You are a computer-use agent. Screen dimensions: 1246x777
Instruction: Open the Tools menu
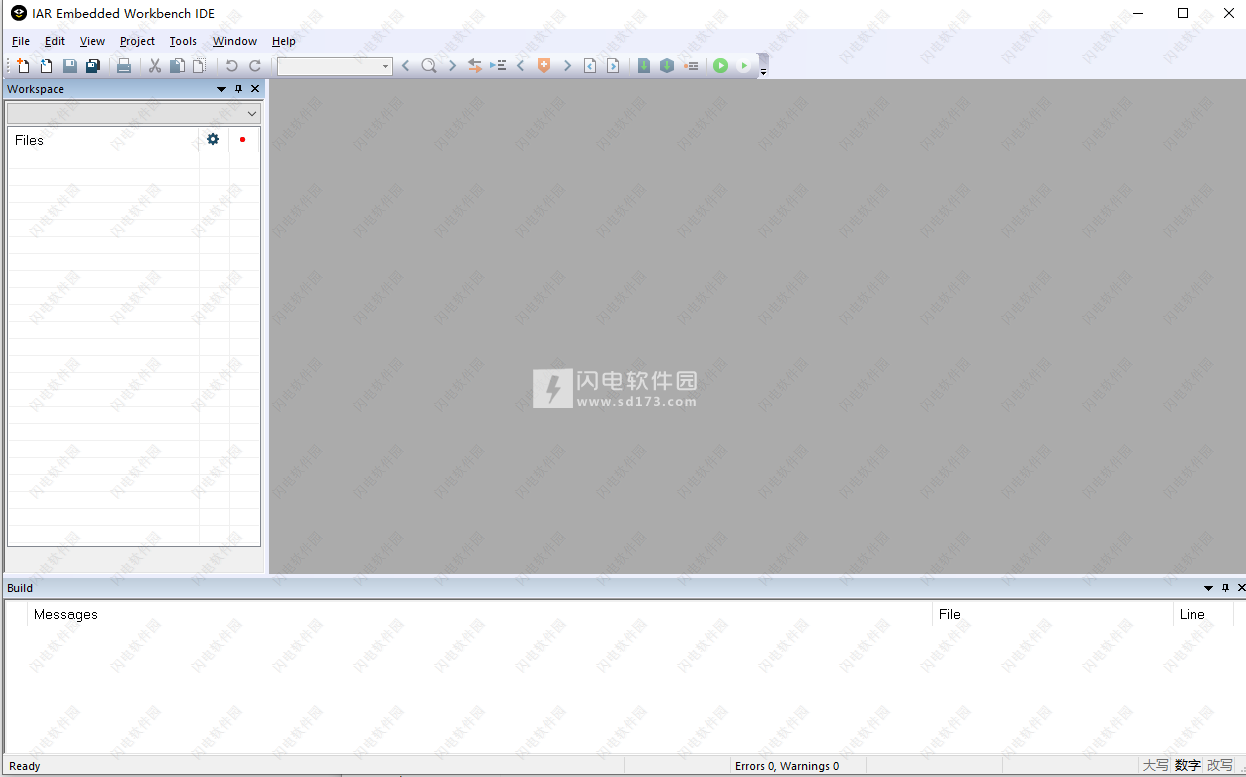(183, 41)
